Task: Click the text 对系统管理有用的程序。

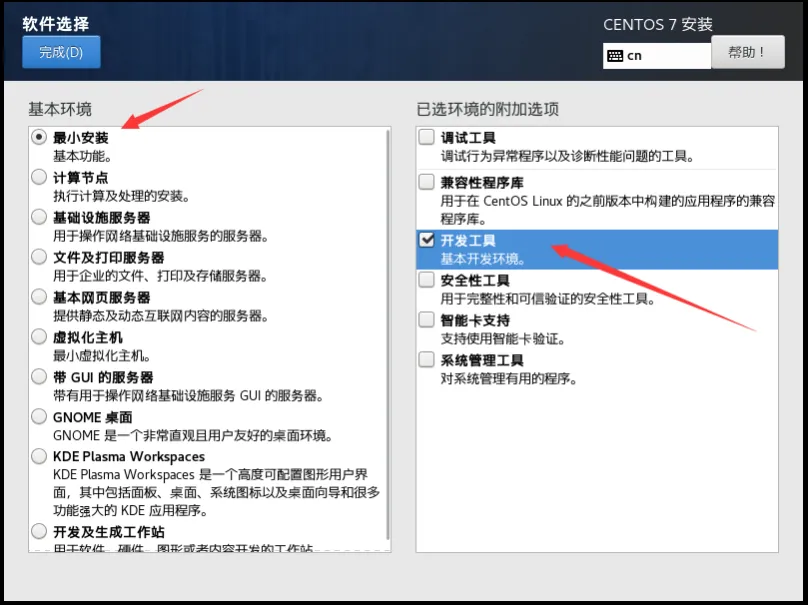Action: (x=509, y=379)
